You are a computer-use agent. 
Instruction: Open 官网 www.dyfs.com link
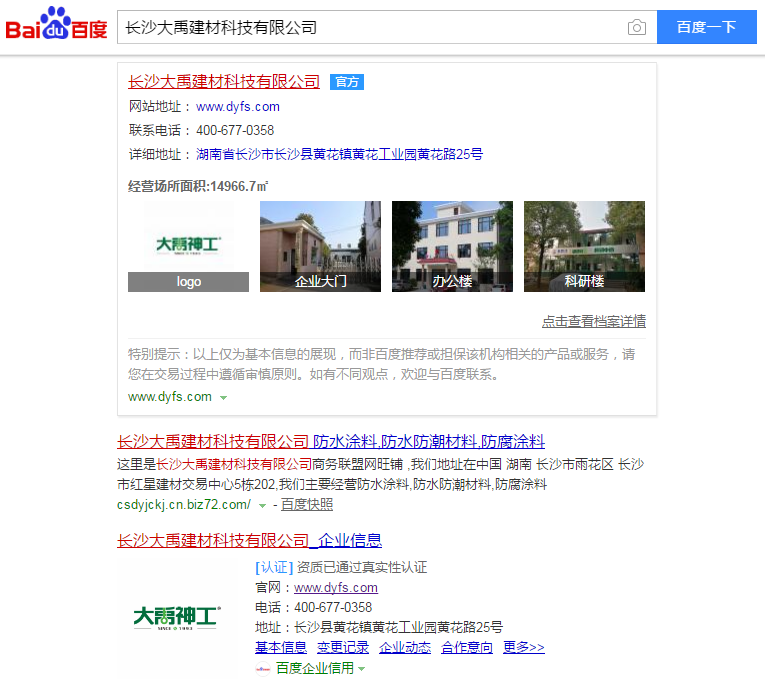pos(336,588)
